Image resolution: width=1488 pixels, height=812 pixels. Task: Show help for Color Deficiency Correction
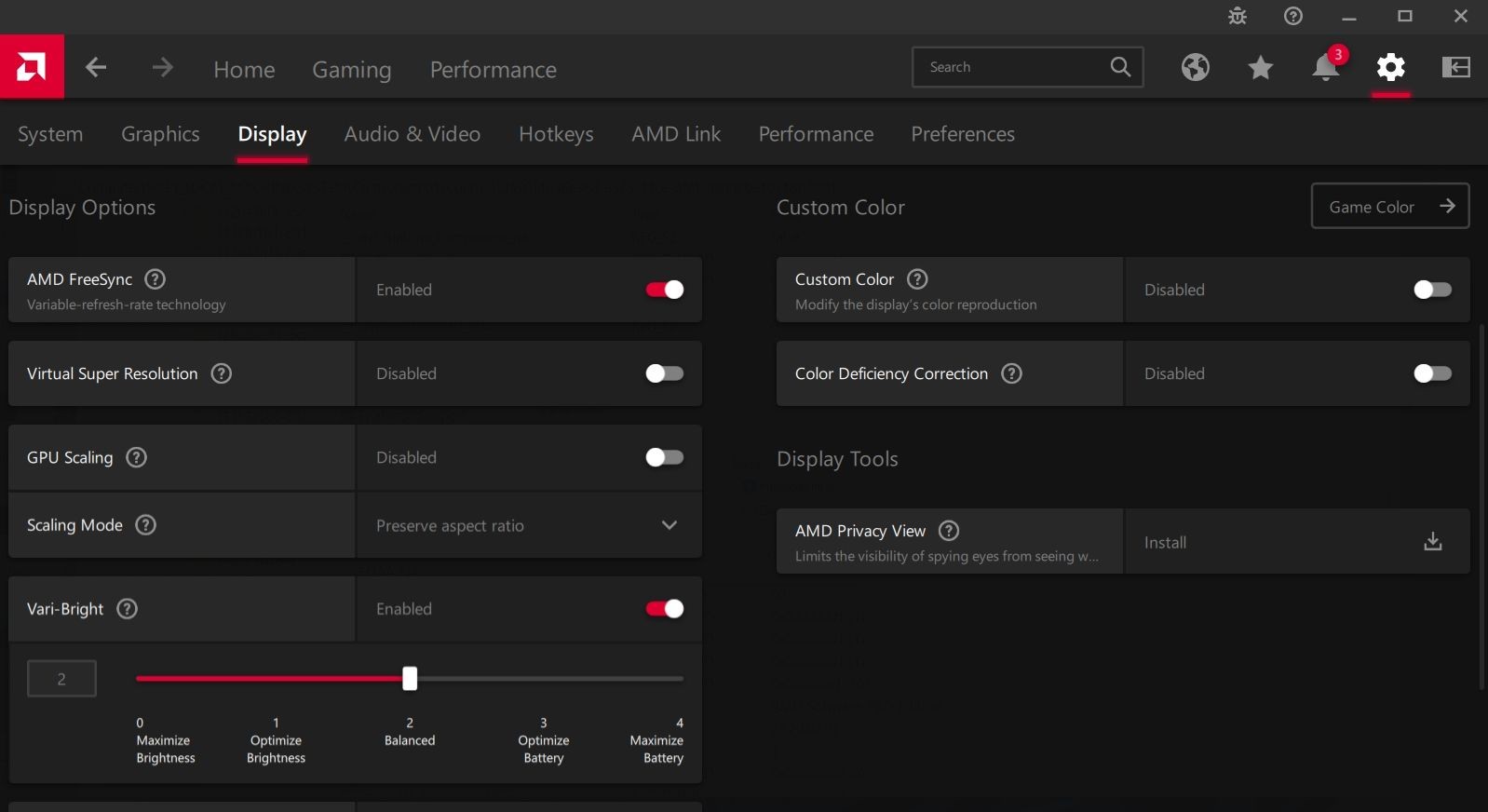[1011, 373]
